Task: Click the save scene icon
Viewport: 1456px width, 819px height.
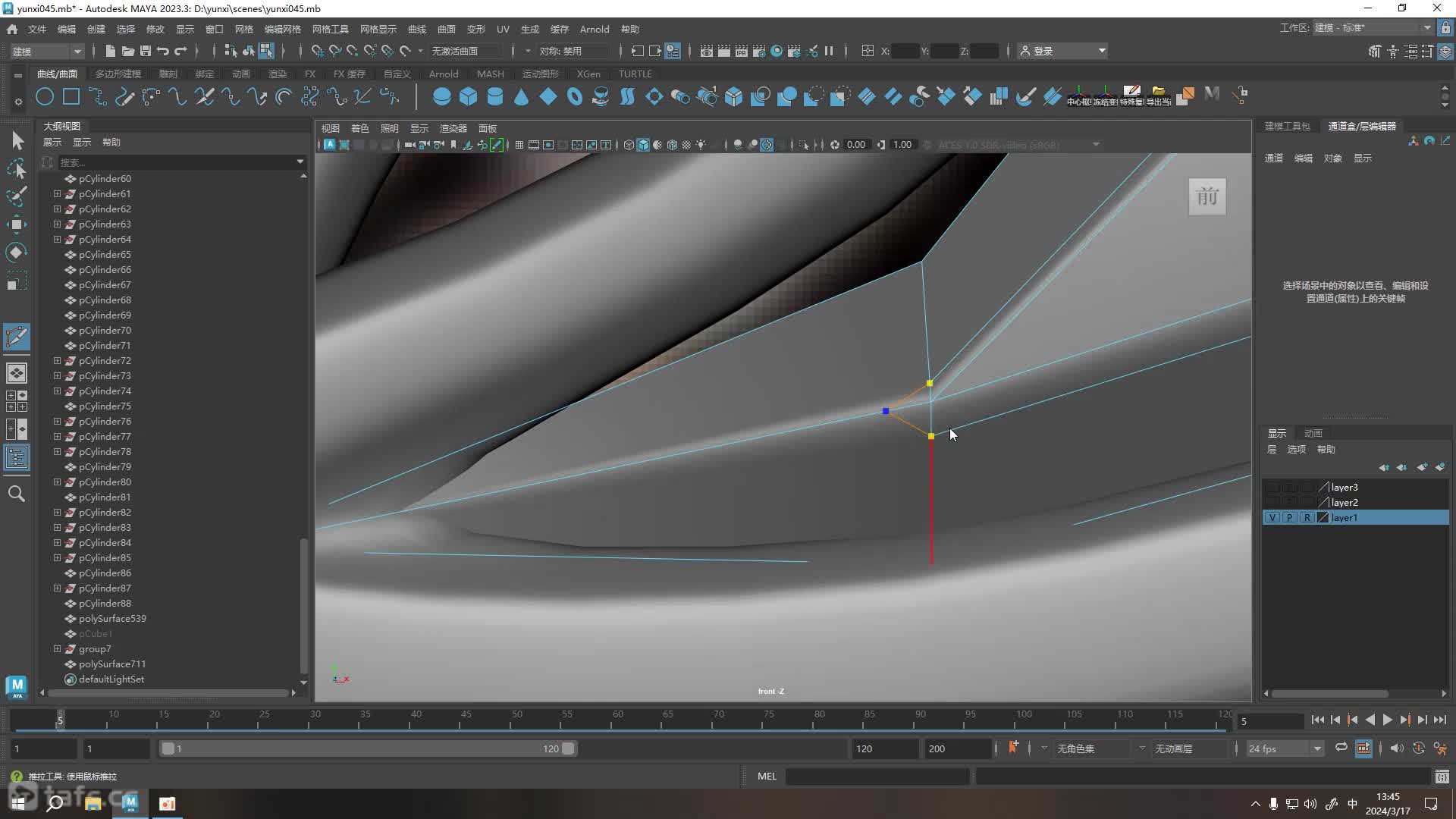Action: coord(146,51)
